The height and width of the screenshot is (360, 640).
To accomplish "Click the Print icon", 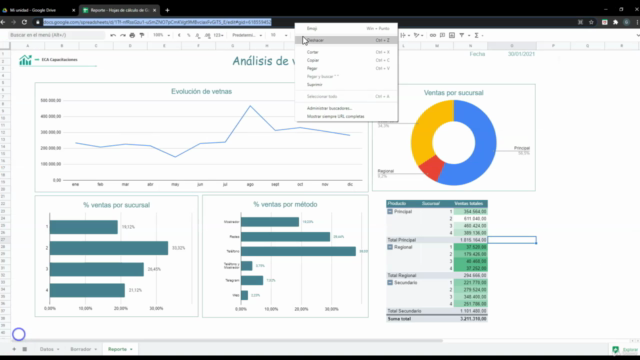I will pos(132,36).
